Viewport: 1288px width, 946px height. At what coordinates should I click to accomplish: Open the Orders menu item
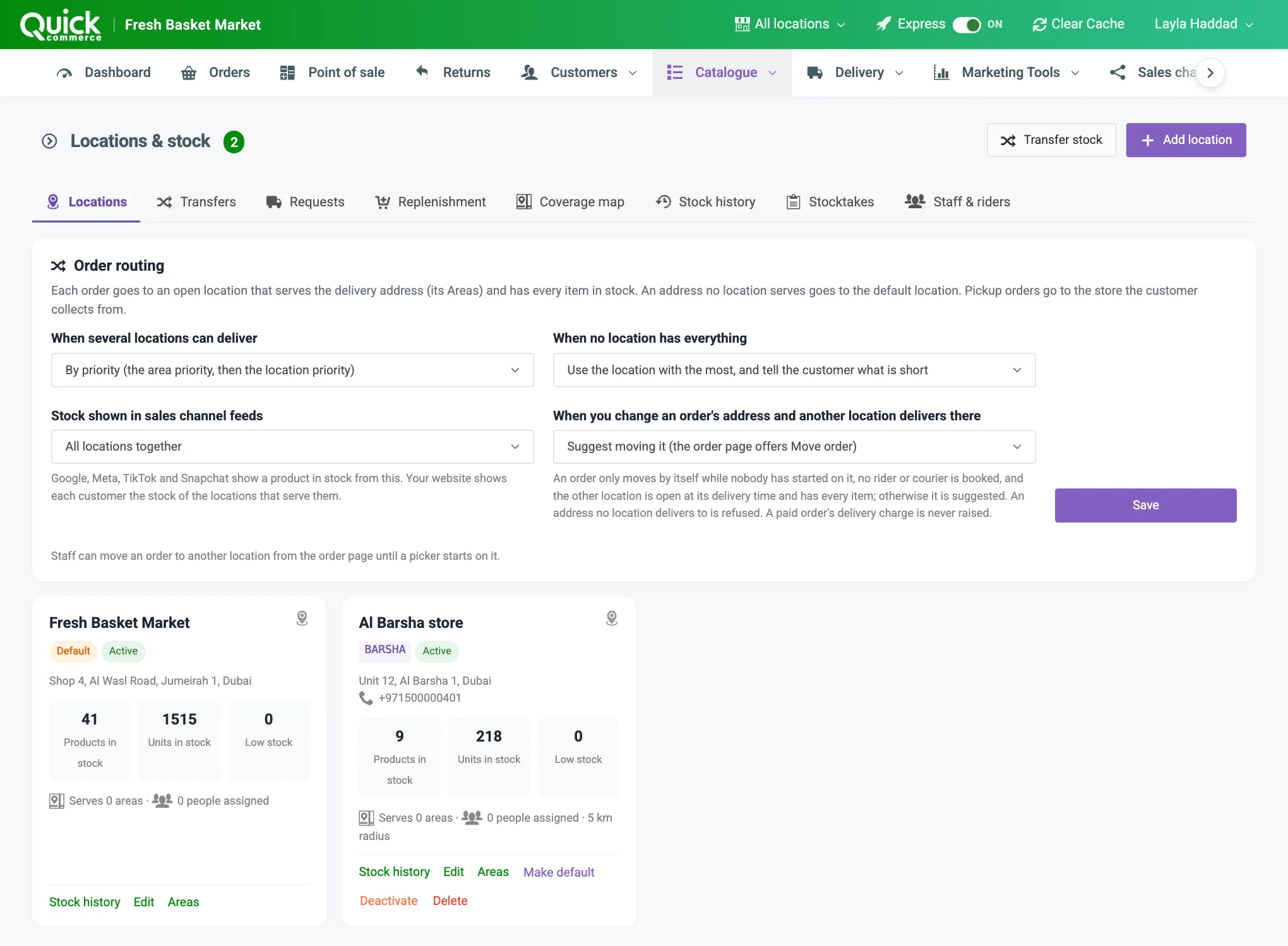215,73
